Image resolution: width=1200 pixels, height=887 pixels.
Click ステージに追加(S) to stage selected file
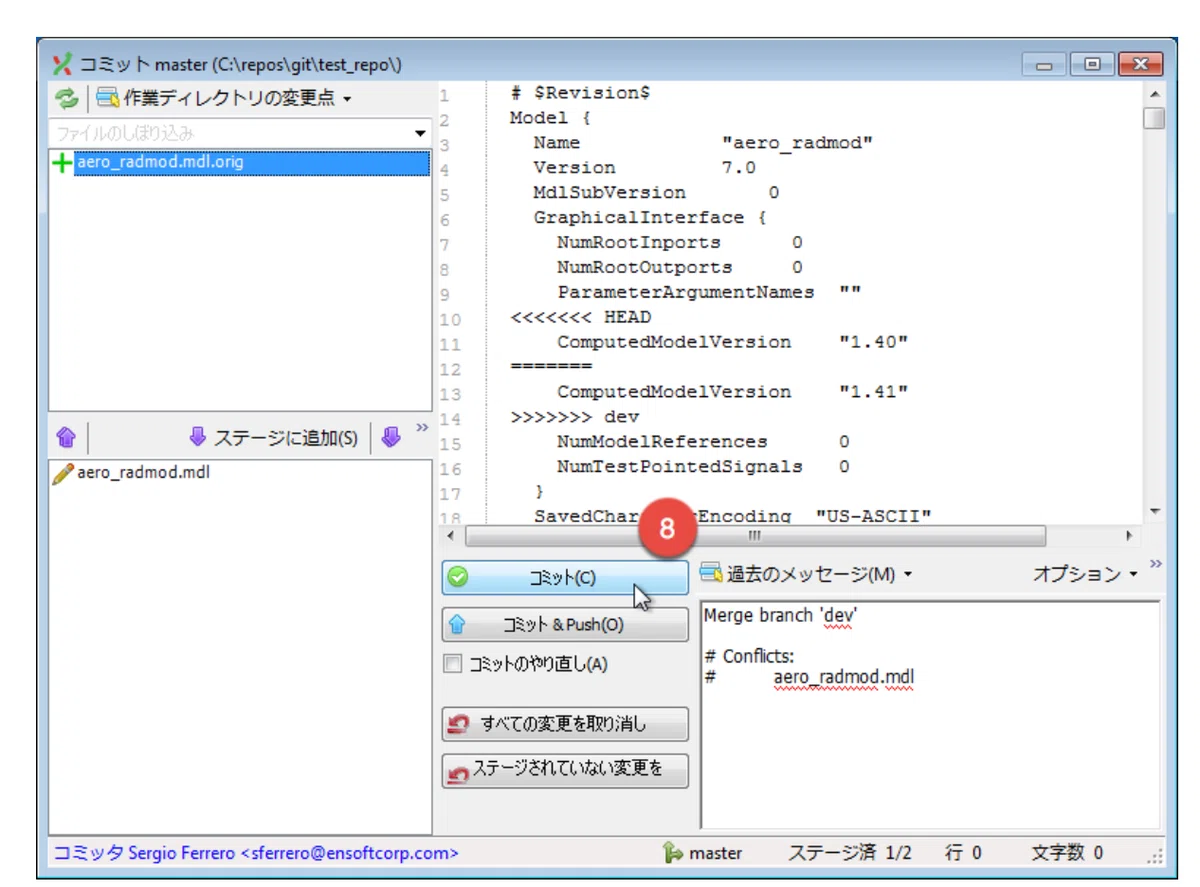tap(273, 437)
